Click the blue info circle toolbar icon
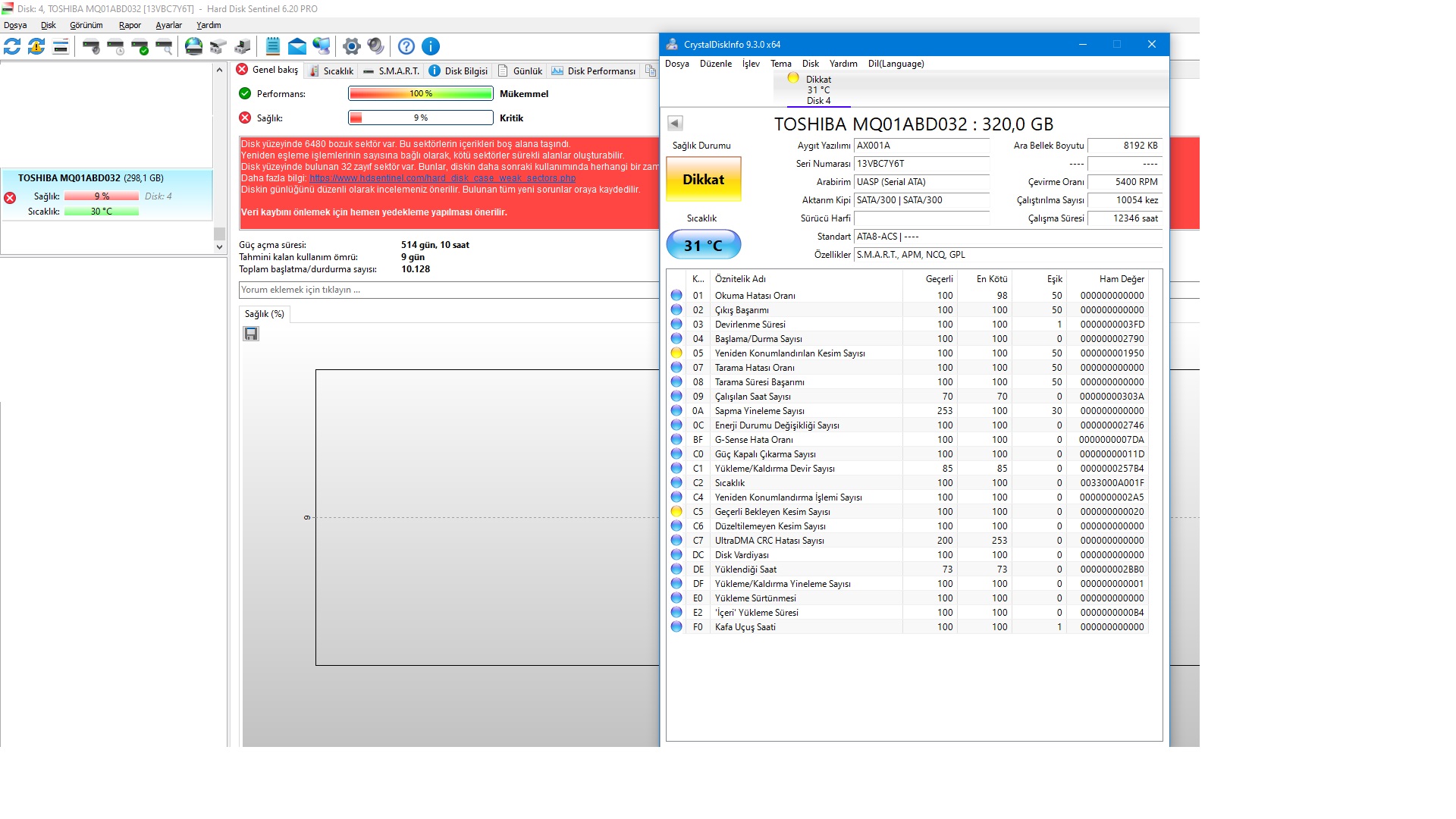Image resolution: width=1456 pixels, height=819 pixels. tap(431, 46)
